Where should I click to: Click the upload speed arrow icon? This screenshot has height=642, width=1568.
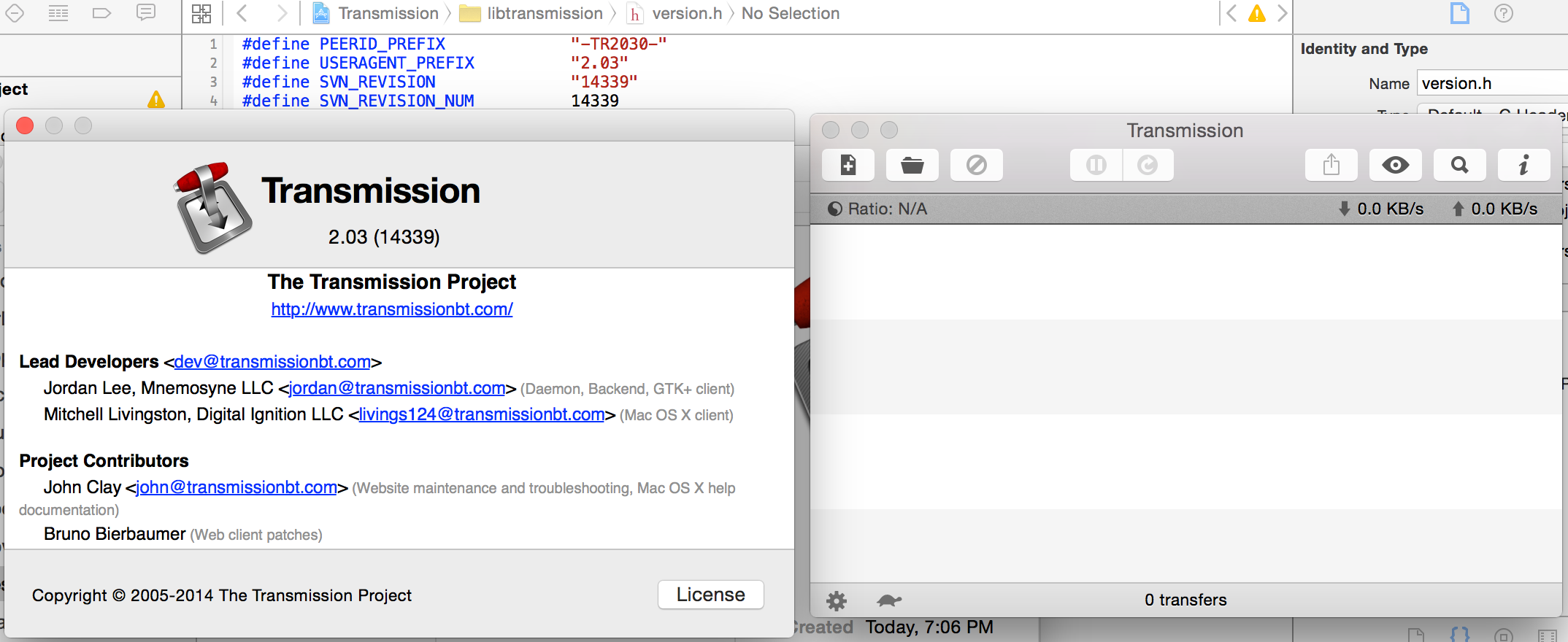click(x=1459, y=209)
